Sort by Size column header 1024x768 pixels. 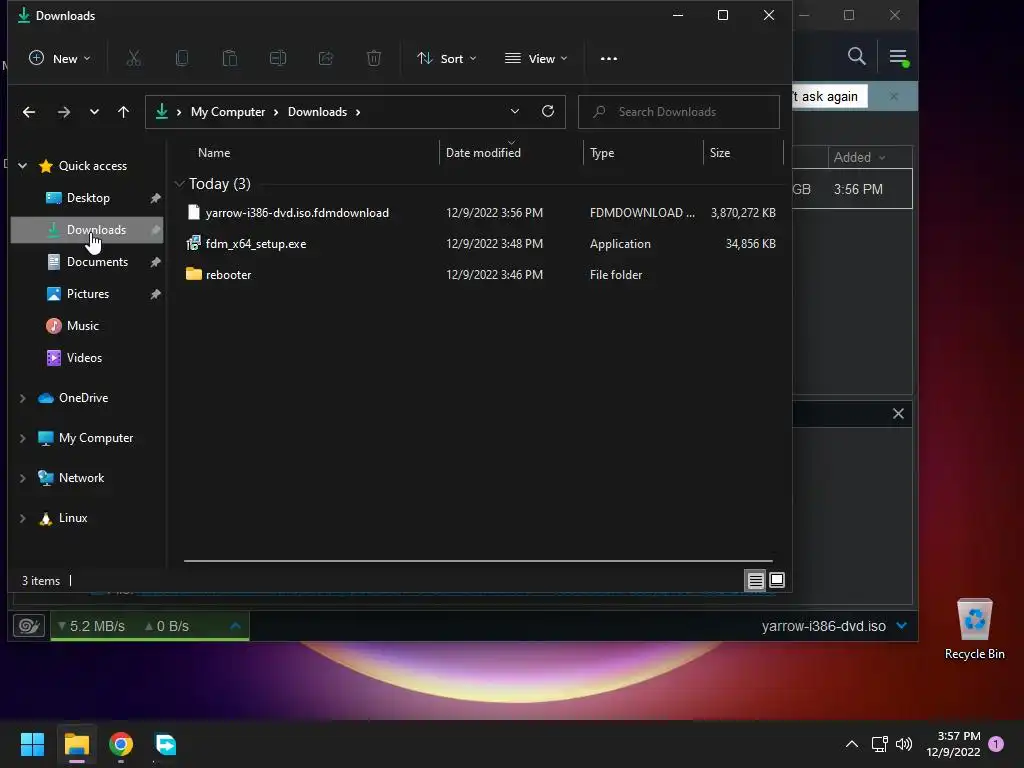click(720, 153)
